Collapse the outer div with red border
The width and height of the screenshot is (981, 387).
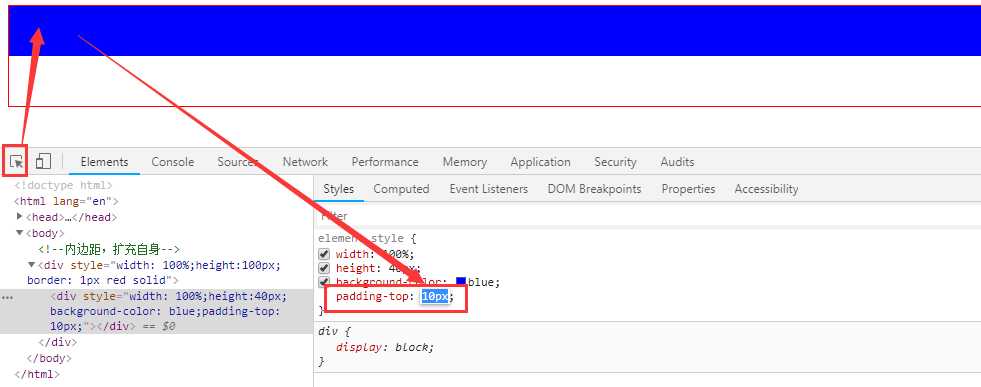point(32,264)
